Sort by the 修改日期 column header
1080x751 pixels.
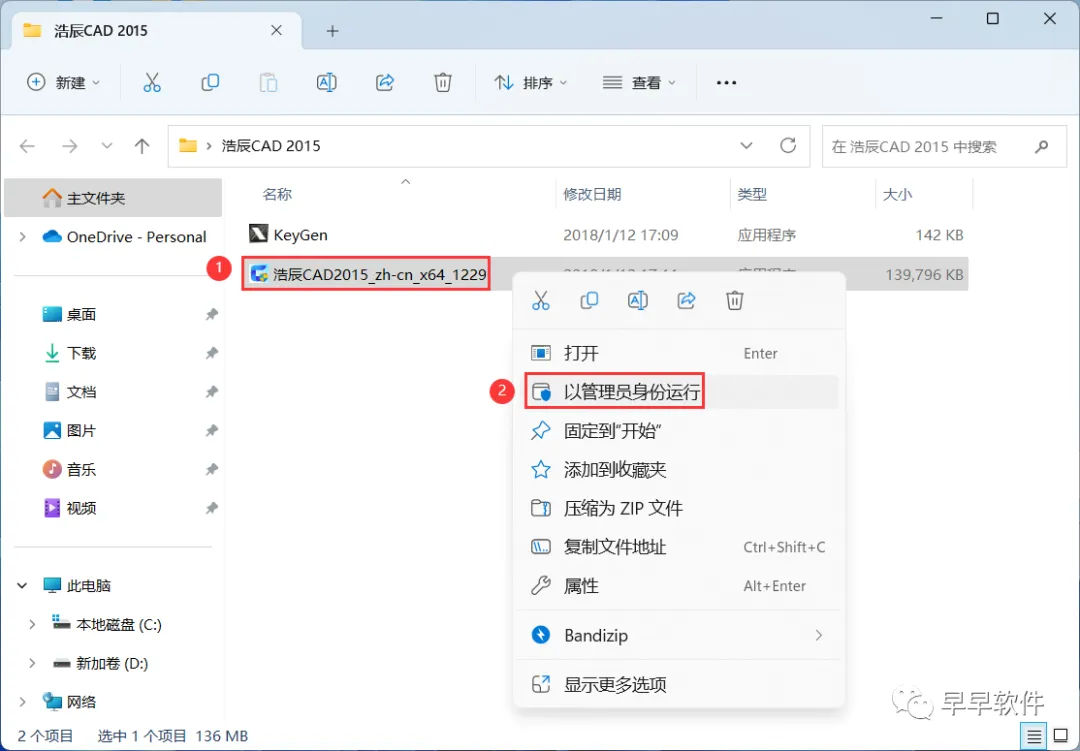(592, 194)
